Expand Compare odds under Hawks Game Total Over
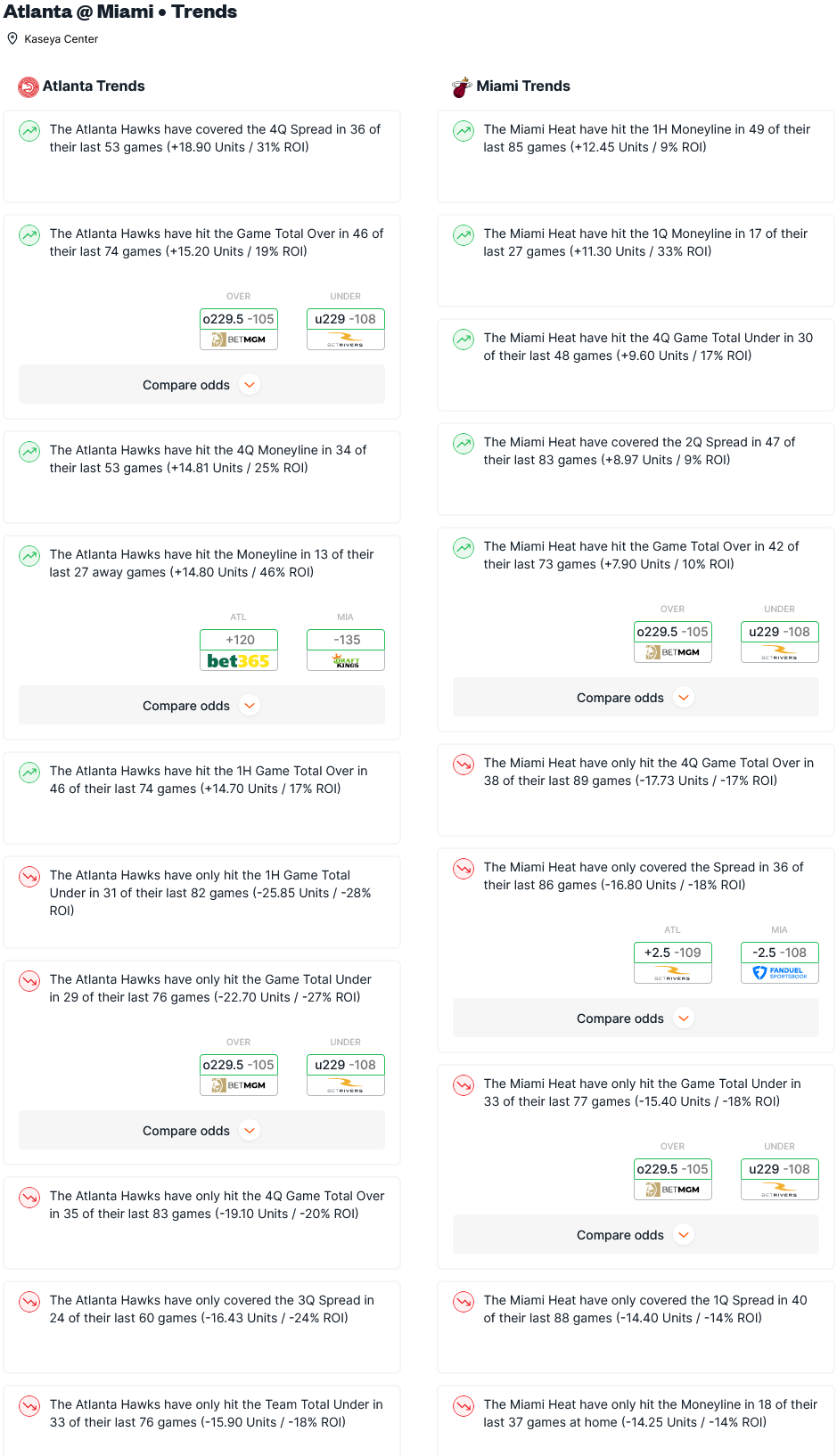The width and height of the screenshot is (837, 1456). pyautogui.click(x=201, y=385)
